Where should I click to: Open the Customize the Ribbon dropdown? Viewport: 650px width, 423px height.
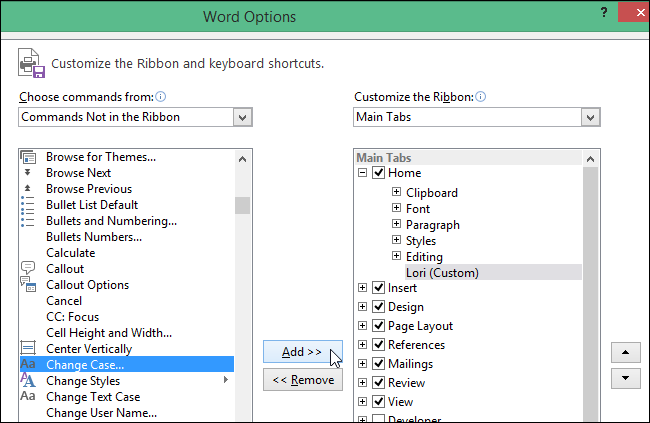coord(591,118)
